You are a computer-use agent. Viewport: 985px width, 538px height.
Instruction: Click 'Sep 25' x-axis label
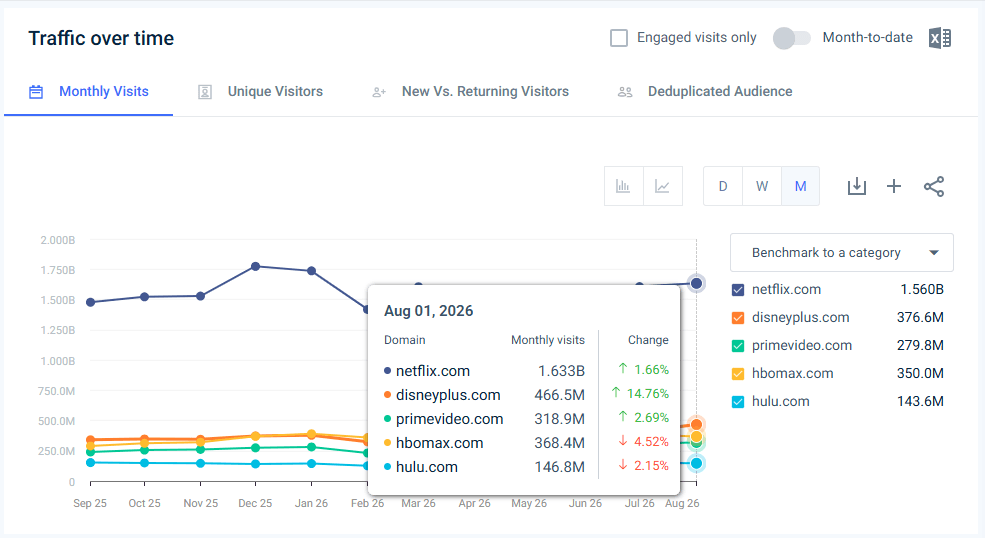coord(90,503)
